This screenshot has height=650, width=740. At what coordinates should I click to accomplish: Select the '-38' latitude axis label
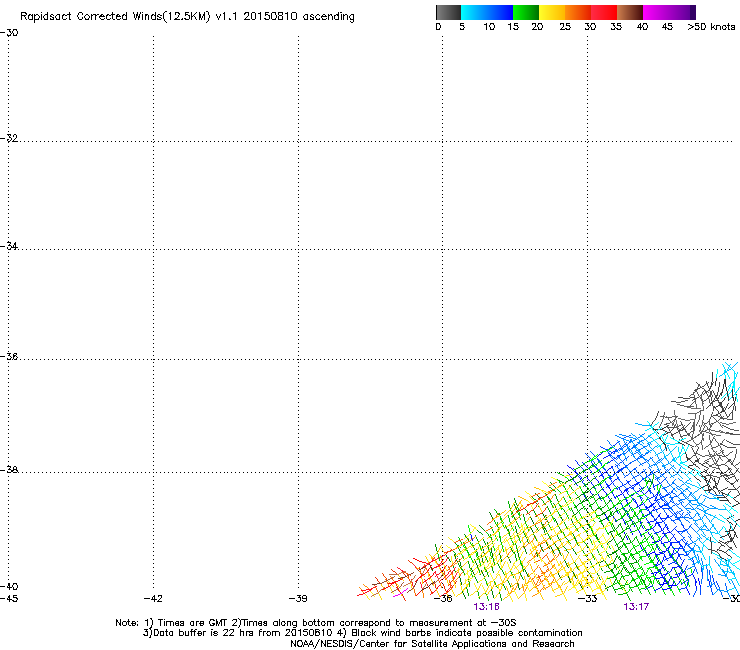(9, 470)
